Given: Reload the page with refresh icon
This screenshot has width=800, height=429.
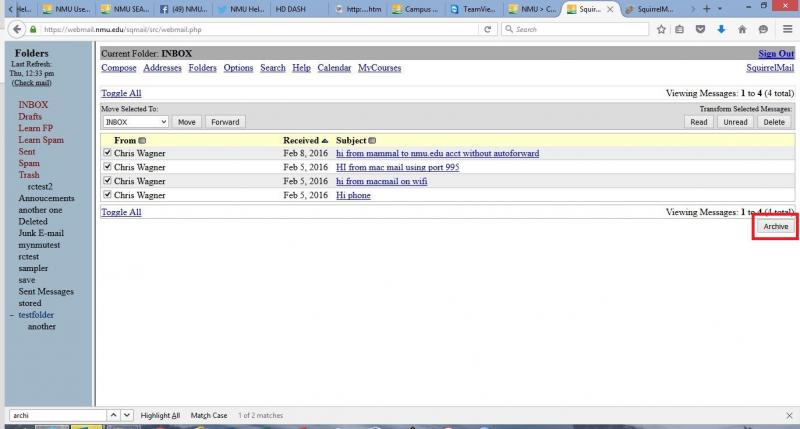Looking at the screenshot, I should click(488, 30).
